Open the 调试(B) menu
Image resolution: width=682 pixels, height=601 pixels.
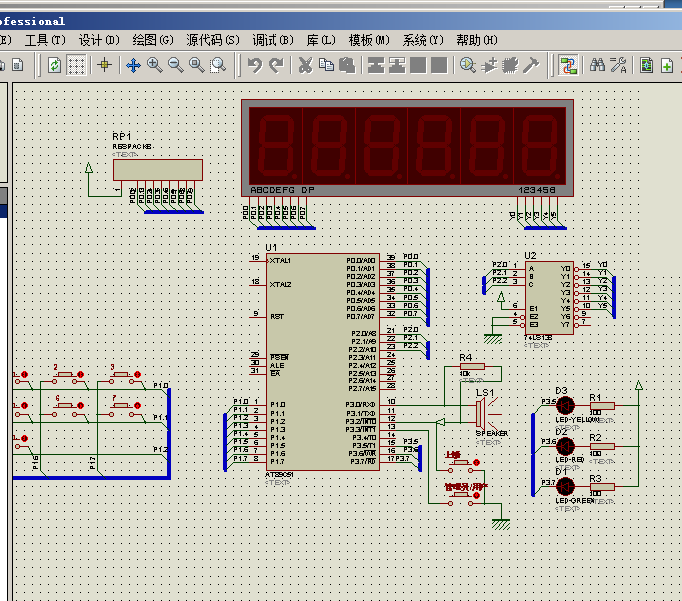click(x=273, y=40)
